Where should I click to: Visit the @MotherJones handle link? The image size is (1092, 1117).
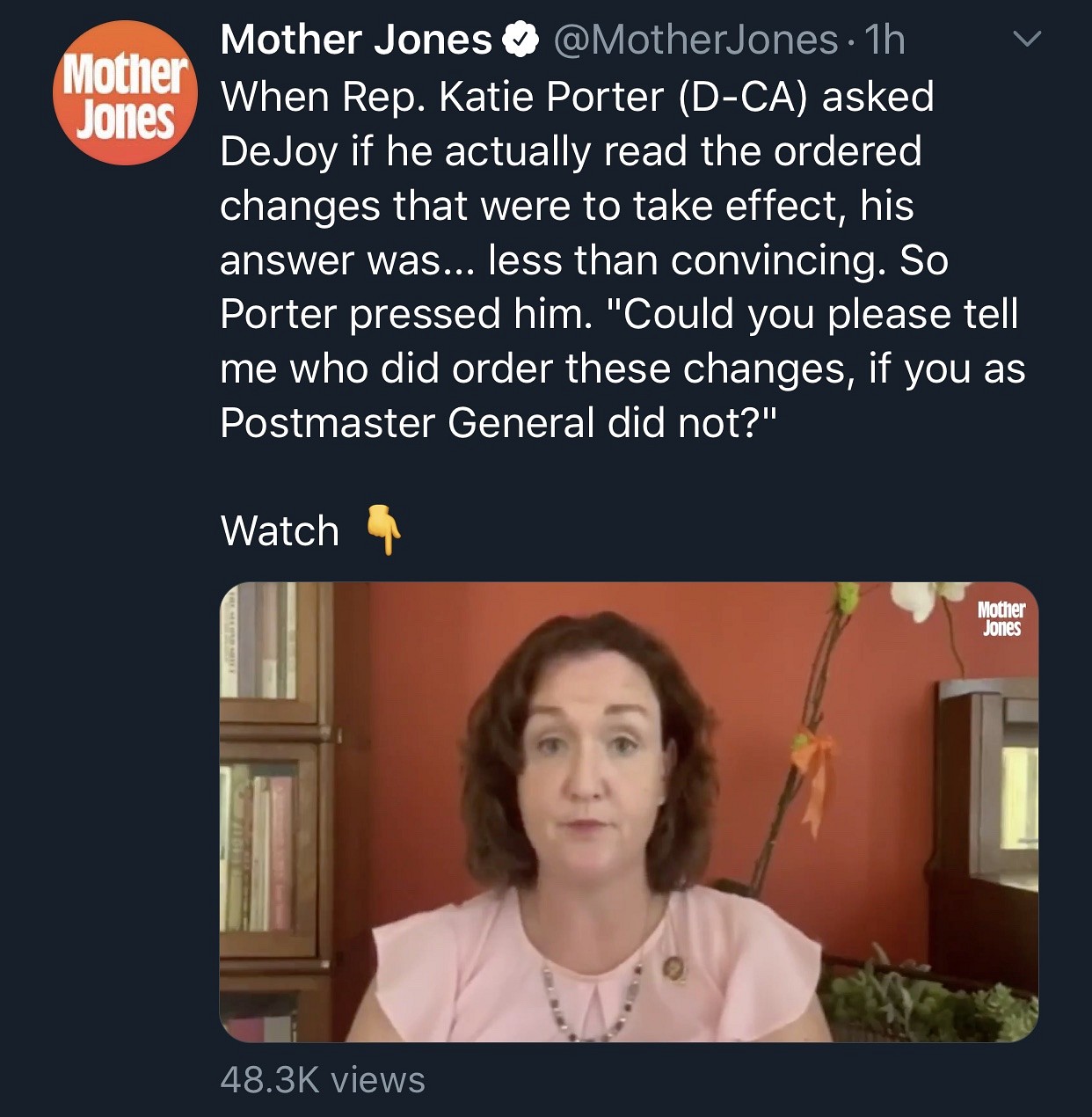695,40
